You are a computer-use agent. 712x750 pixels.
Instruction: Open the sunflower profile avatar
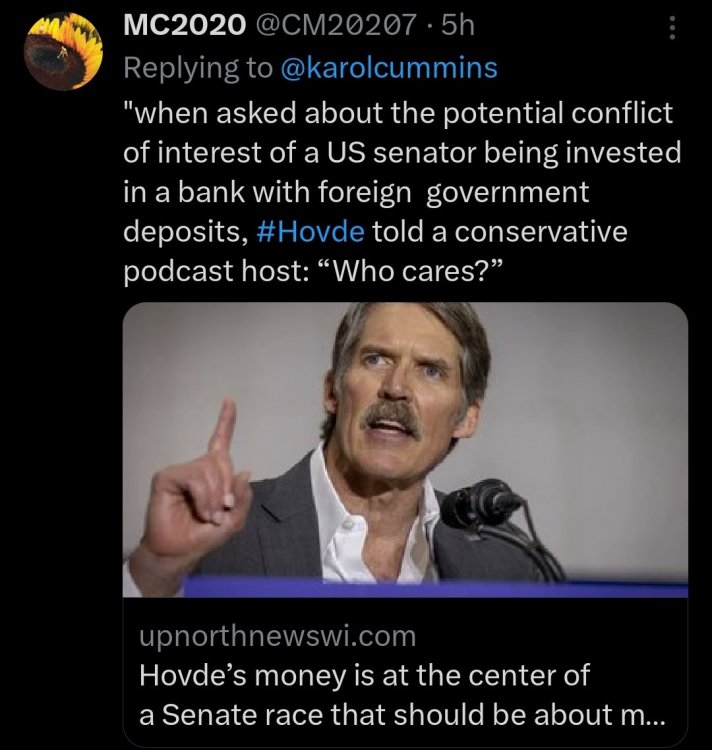pyautogui.click(x=64, y=53)
